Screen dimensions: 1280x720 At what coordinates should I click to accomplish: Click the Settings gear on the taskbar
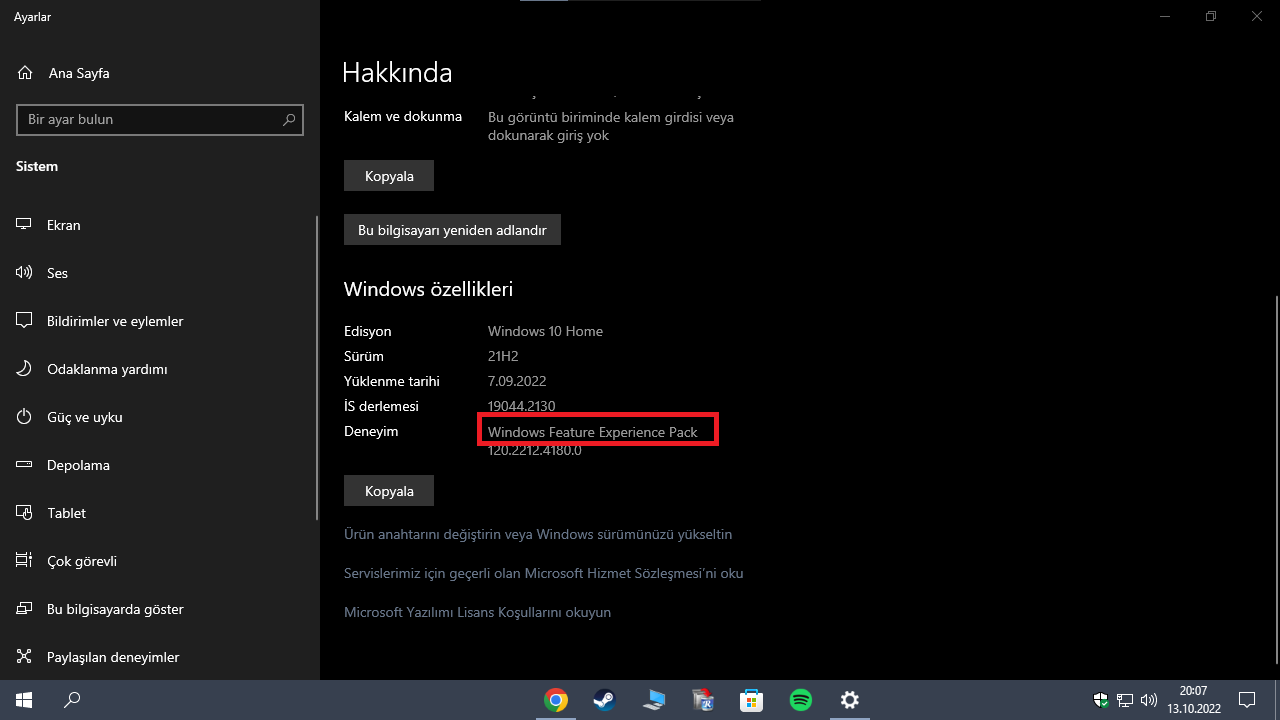[x=850, y=700]
